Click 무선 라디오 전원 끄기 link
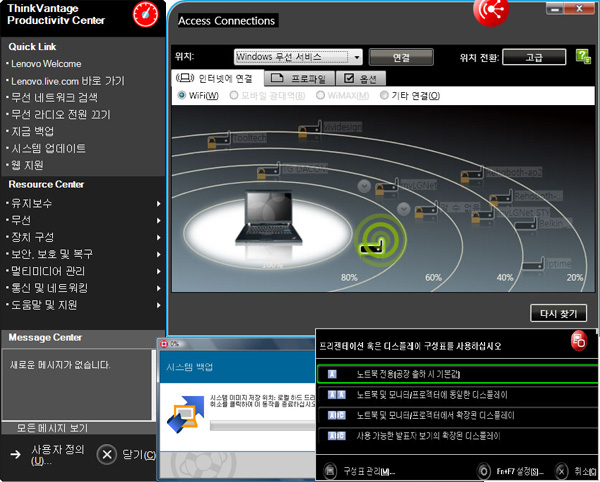Viewport: 600px width, 482px height. click(61, 114)
